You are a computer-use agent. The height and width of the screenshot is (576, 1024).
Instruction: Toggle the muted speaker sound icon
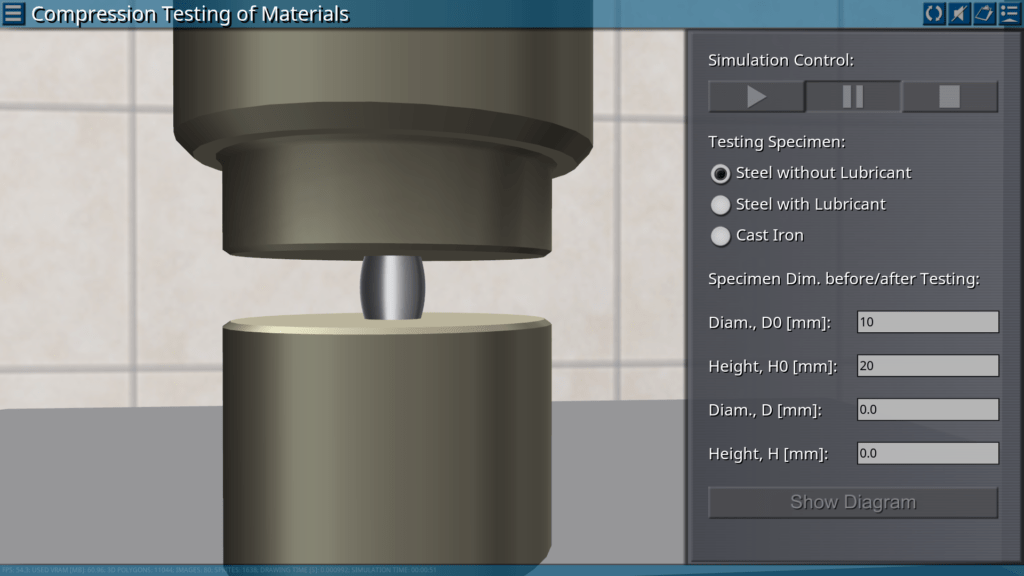coord(959,14)
